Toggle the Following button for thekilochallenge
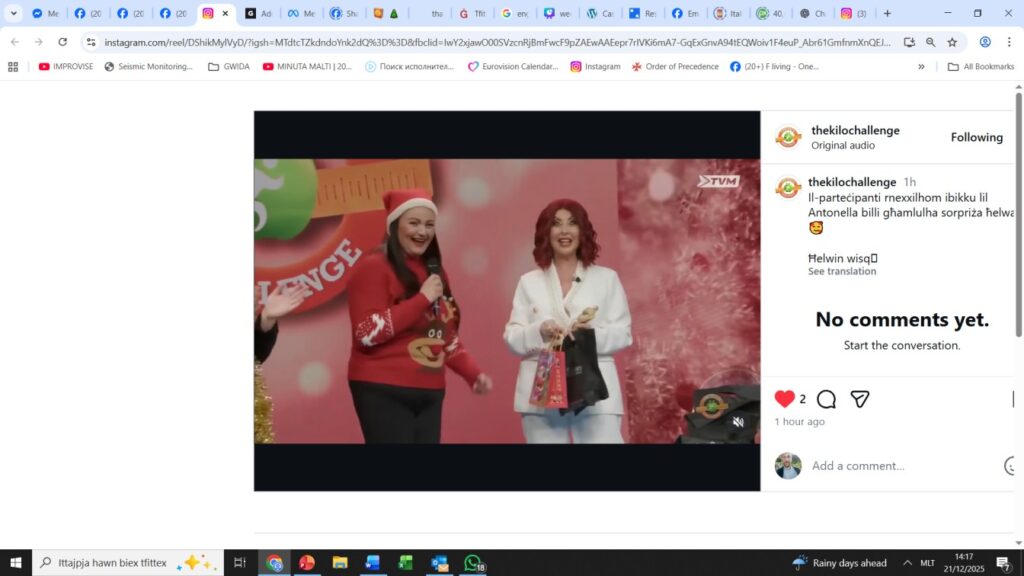Viewport: 1024px width, 576px height. tap(976, 137)
